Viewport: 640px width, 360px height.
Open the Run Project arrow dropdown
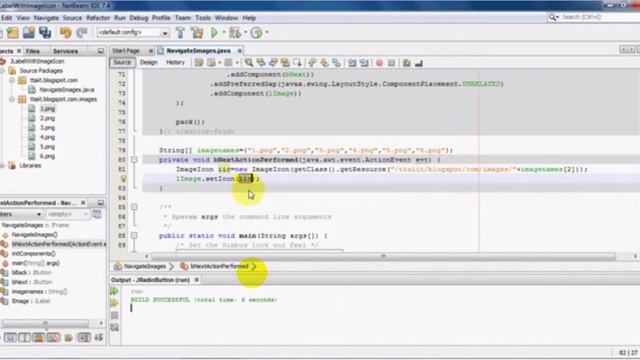click(x=224, y=32)
